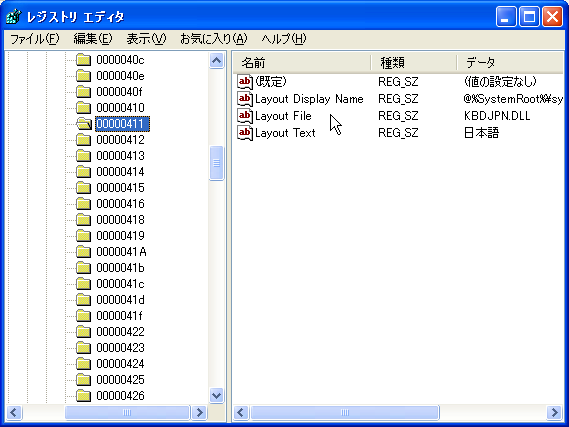Click the データ column header
Viewport: 569px width, 427px height.
click(x=510, y=63)
